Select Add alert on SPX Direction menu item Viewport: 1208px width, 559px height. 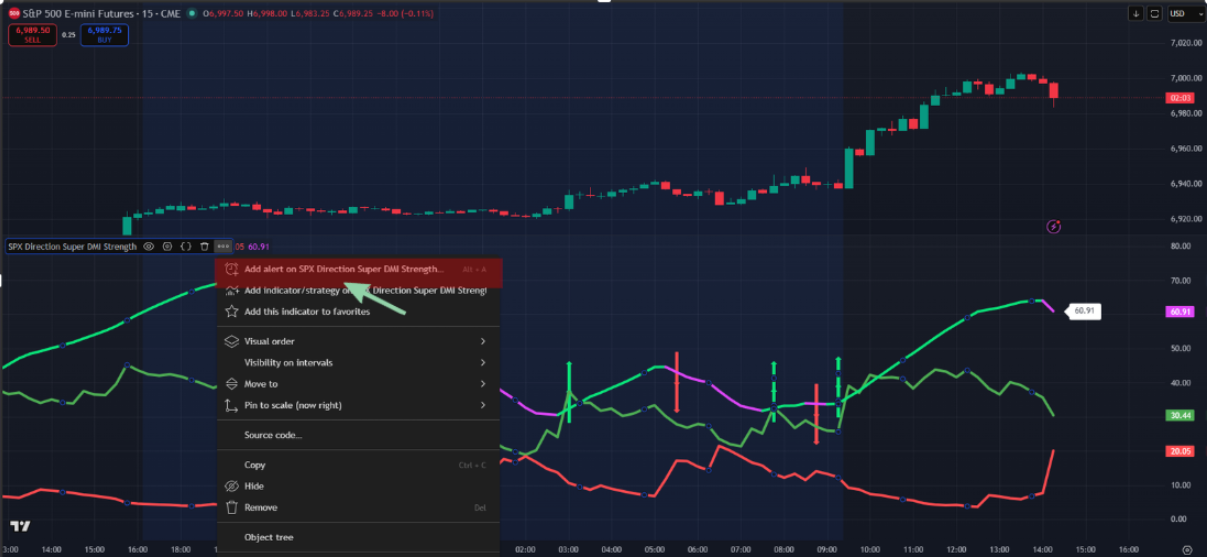pyautogui.click(x=344, y=269)
